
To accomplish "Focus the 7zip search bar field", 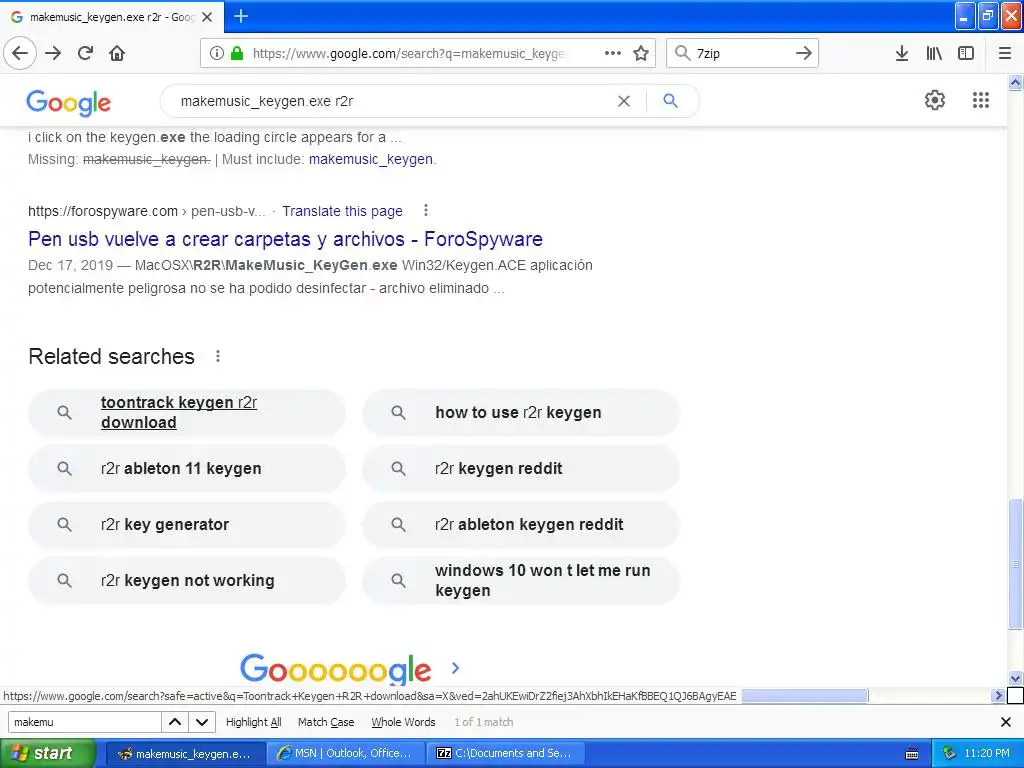I will (x=741, y=53).
